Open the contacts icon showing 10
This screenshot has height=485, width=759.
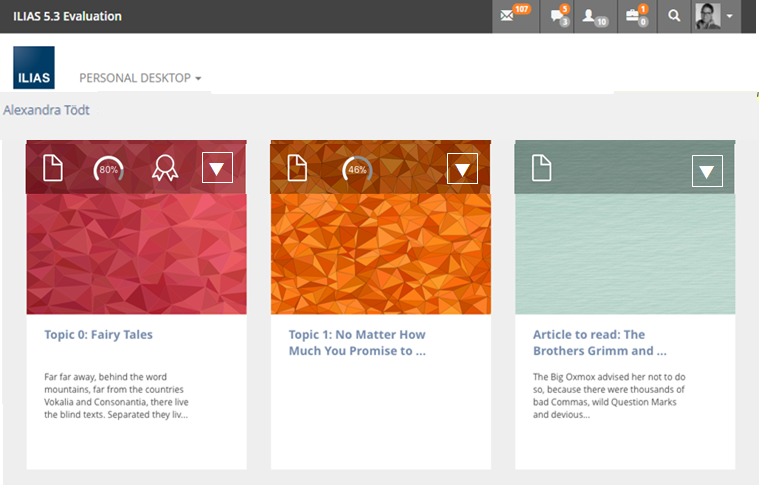click(595, 16)
